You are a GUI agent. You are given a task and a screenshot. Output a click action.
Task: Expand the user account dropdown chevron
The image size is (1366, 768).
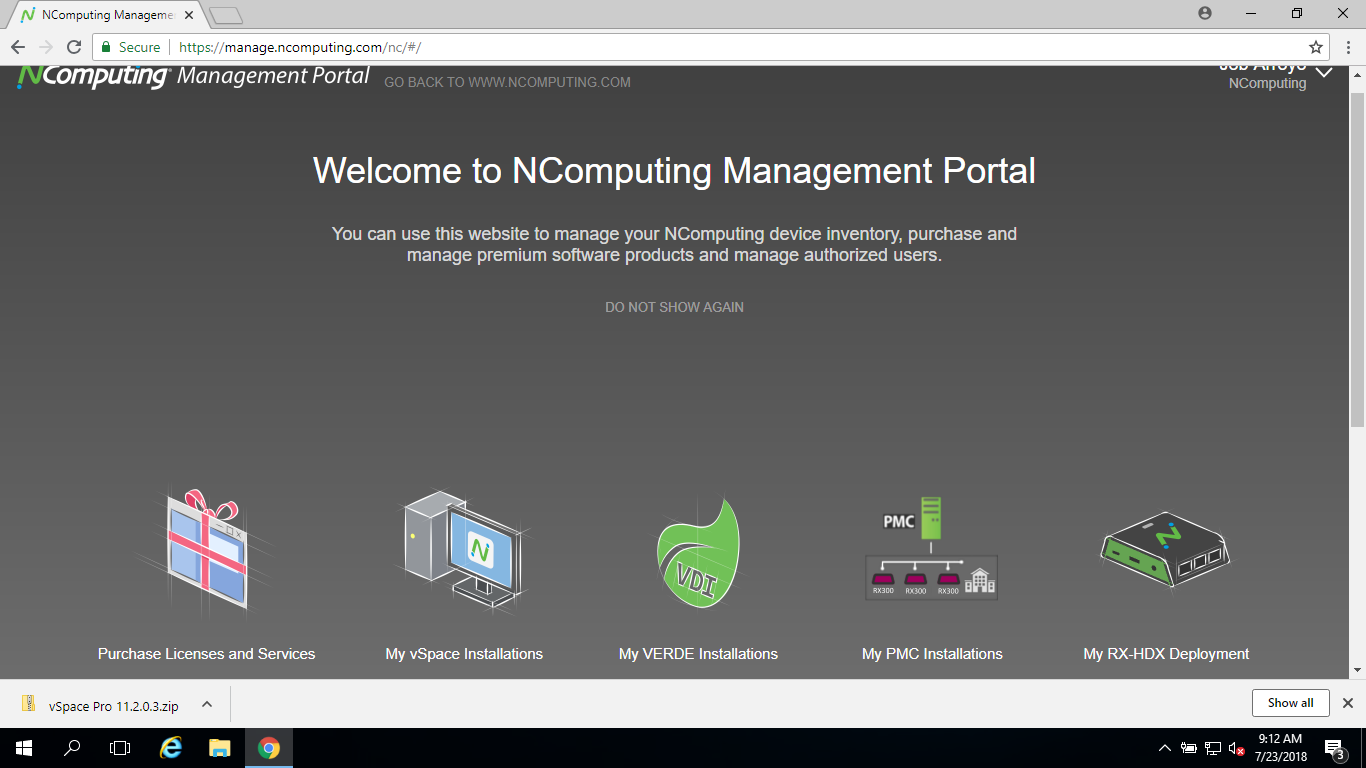(1324, 73)
